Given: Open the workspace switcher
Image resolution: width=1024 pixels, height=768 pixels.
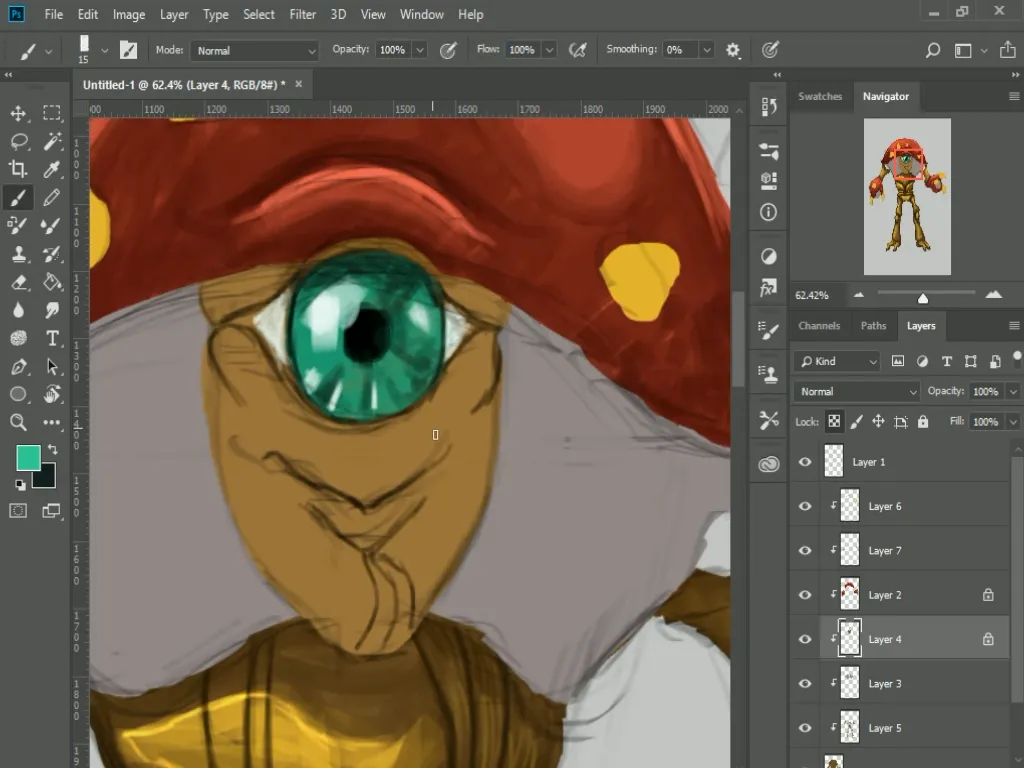Looking at the screenshot, I should 970,50.
